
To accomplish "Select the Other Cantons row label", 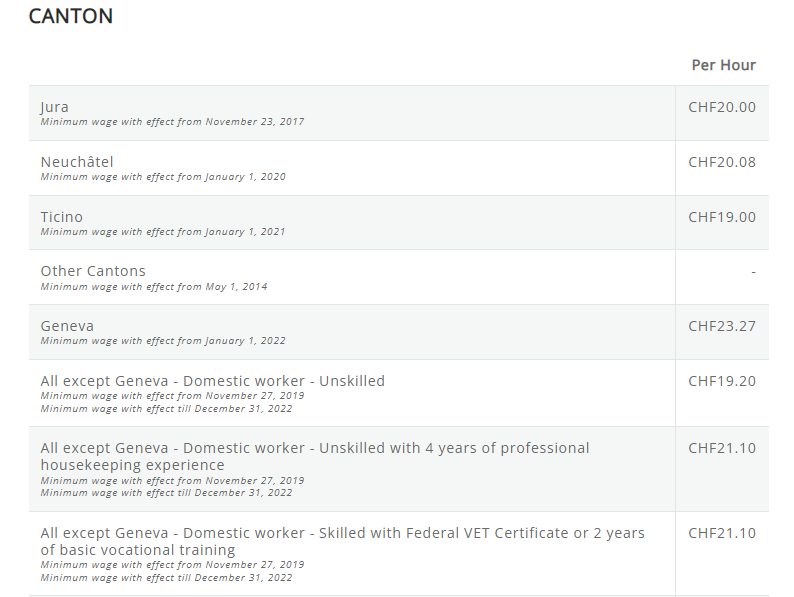I will [93, 271].
